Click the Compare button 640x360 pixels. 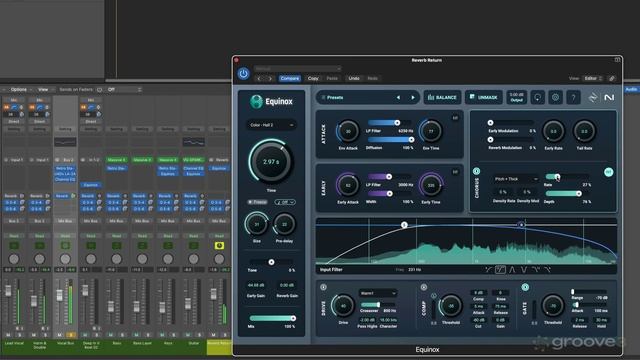(289, 78)
